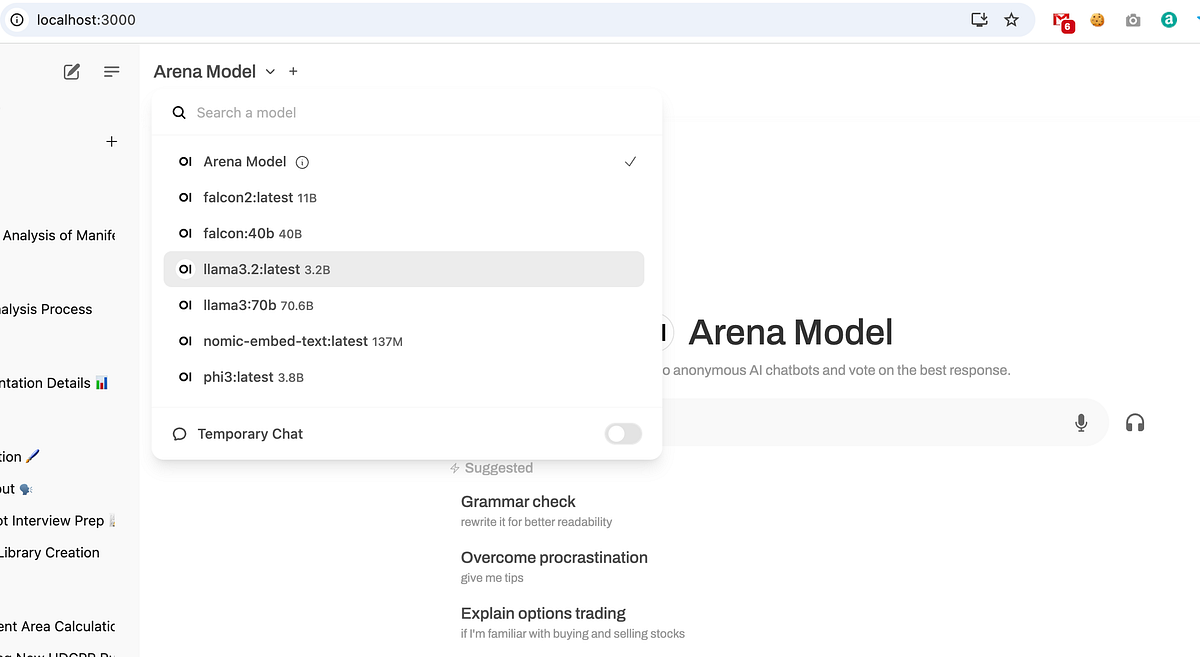1200x657 pixels.
Task: Click the plus icon in the left sidebar
Action: 111,141
